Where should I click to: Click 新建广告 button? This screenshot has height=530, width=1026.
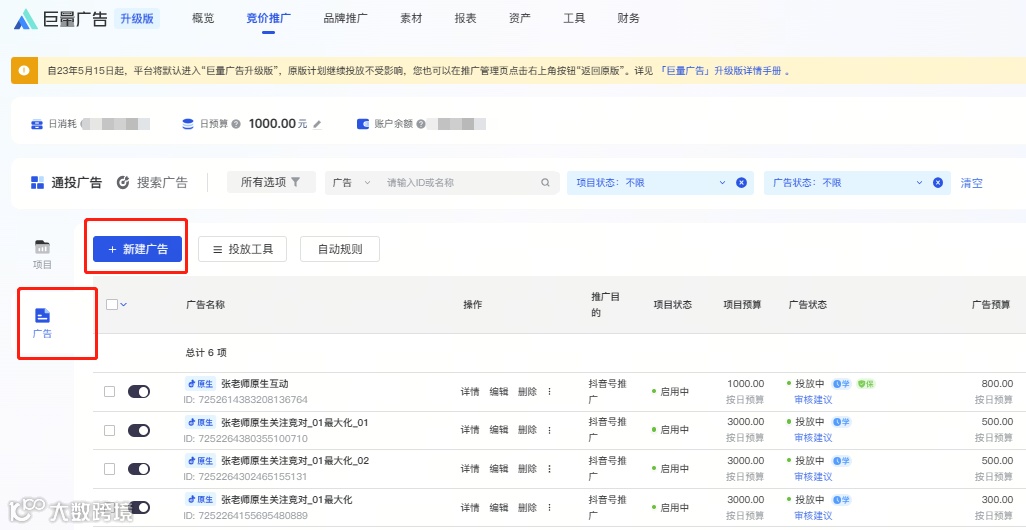(137, 249)
